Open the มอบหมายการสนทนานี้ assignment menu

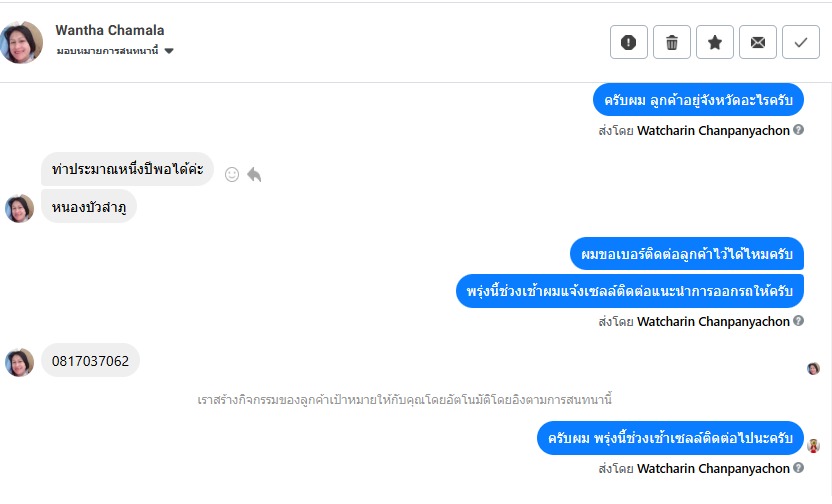pyautogui.click(x=108, y=51)
